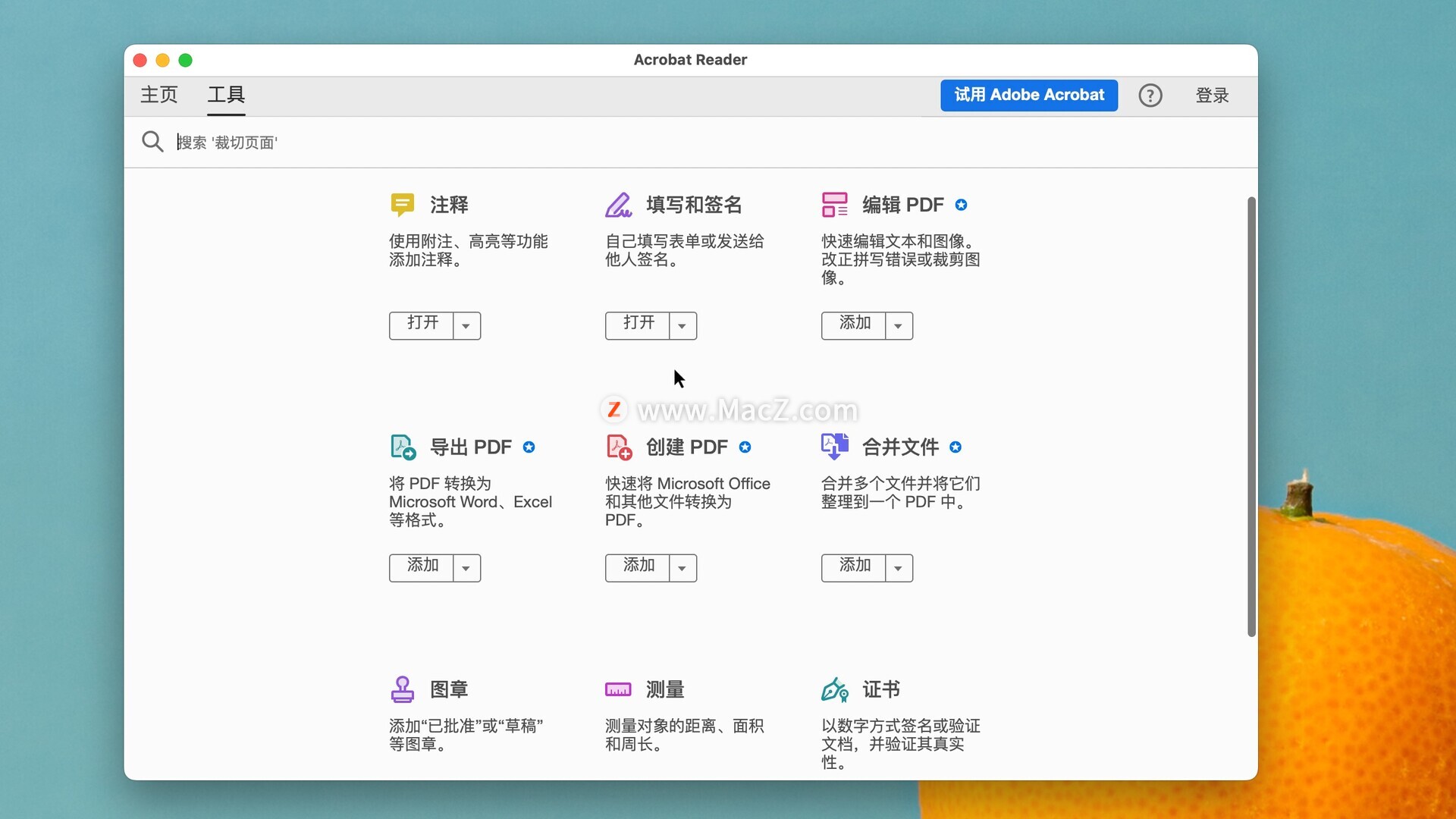Expand the dropdown arrow next to 编辑 PDF 添加
Viewport: 1456px width, 819px height.
(899, 326)
